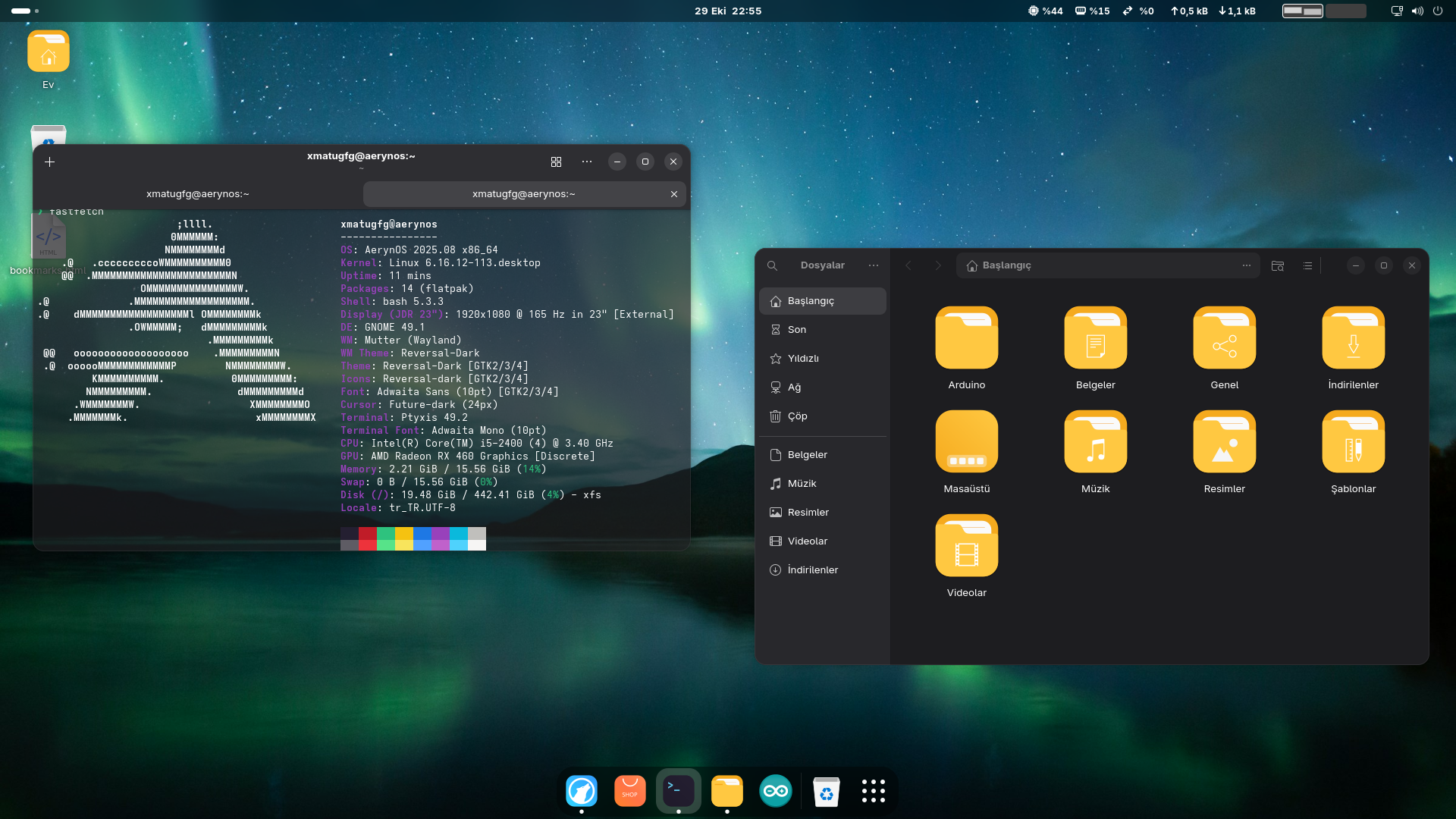Launch Arduino IDE from the dock
This screenshot has height=819, width=1456.
[x=775, y=792]
